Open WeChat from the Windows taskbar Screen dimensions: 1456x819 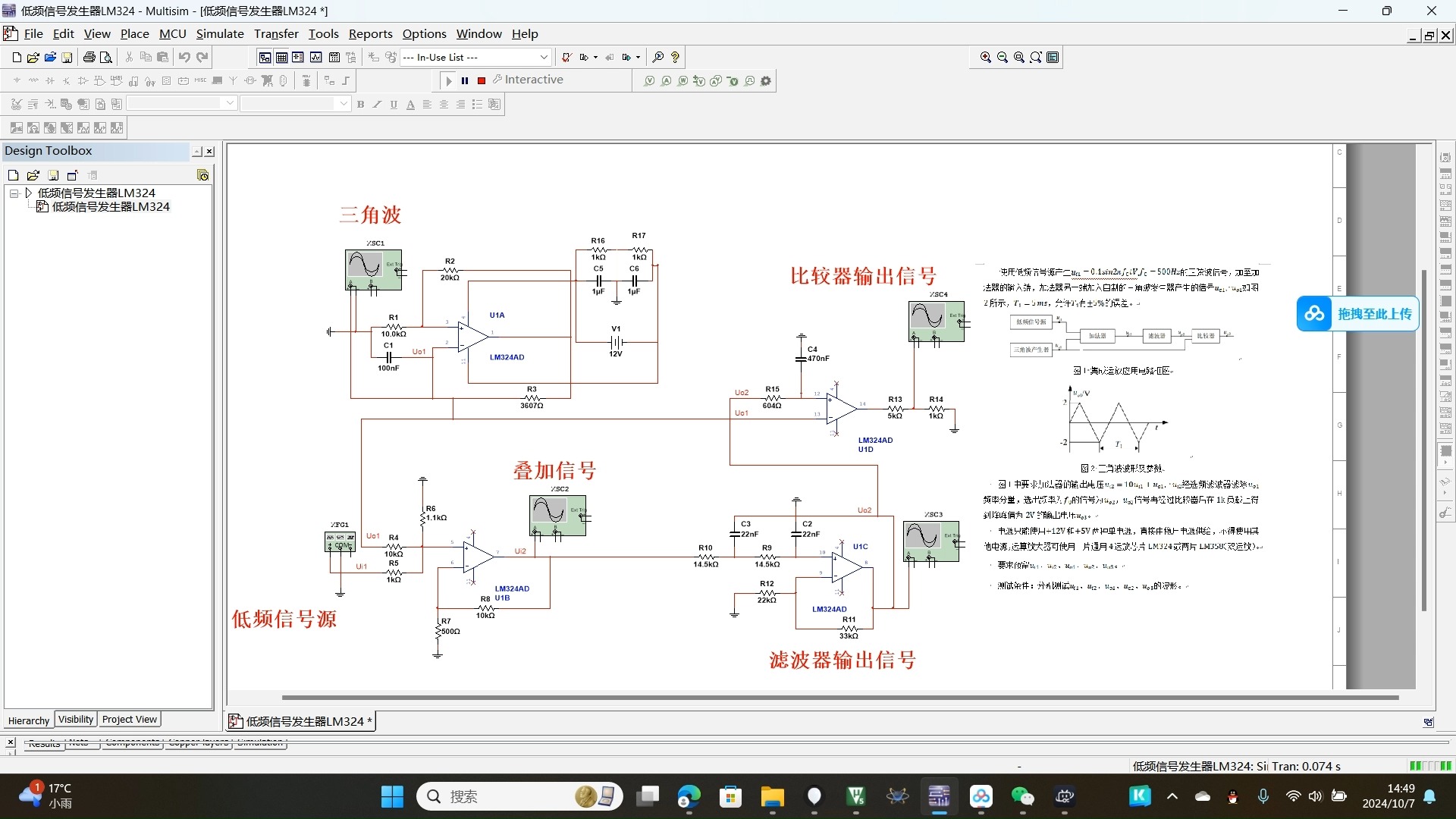click(x=1022, y=796)
